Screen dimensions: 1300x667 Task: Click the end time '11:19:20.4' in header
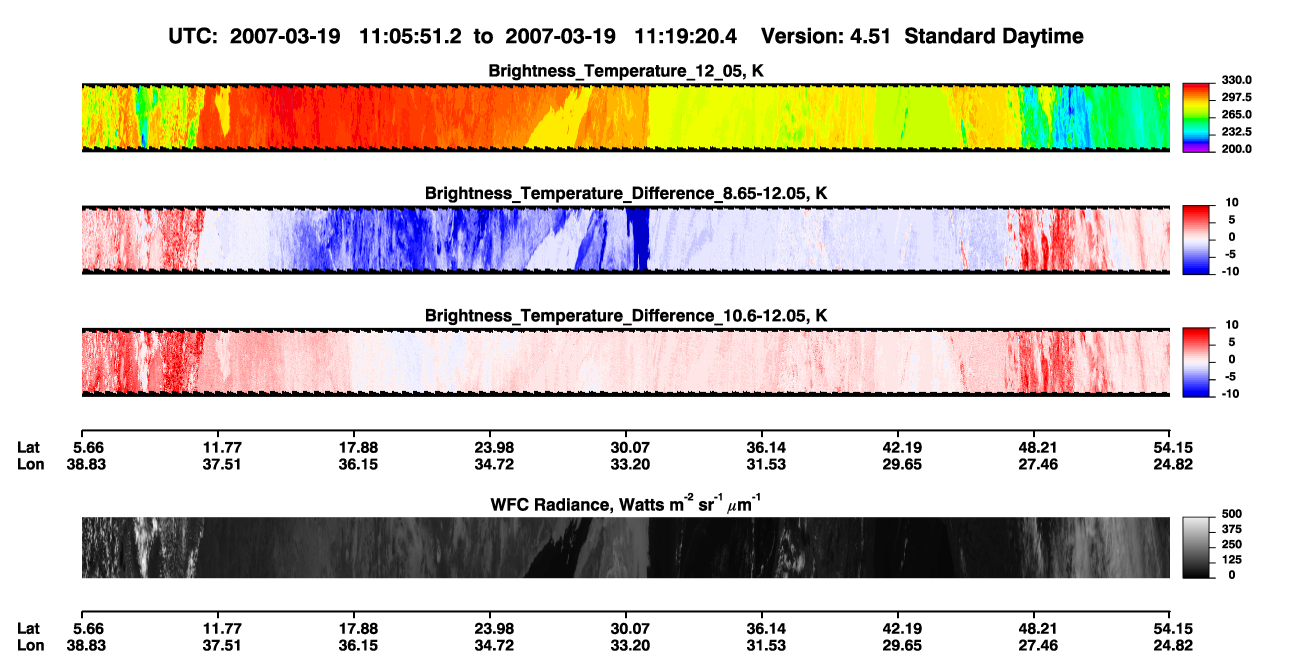click(685, 37)
